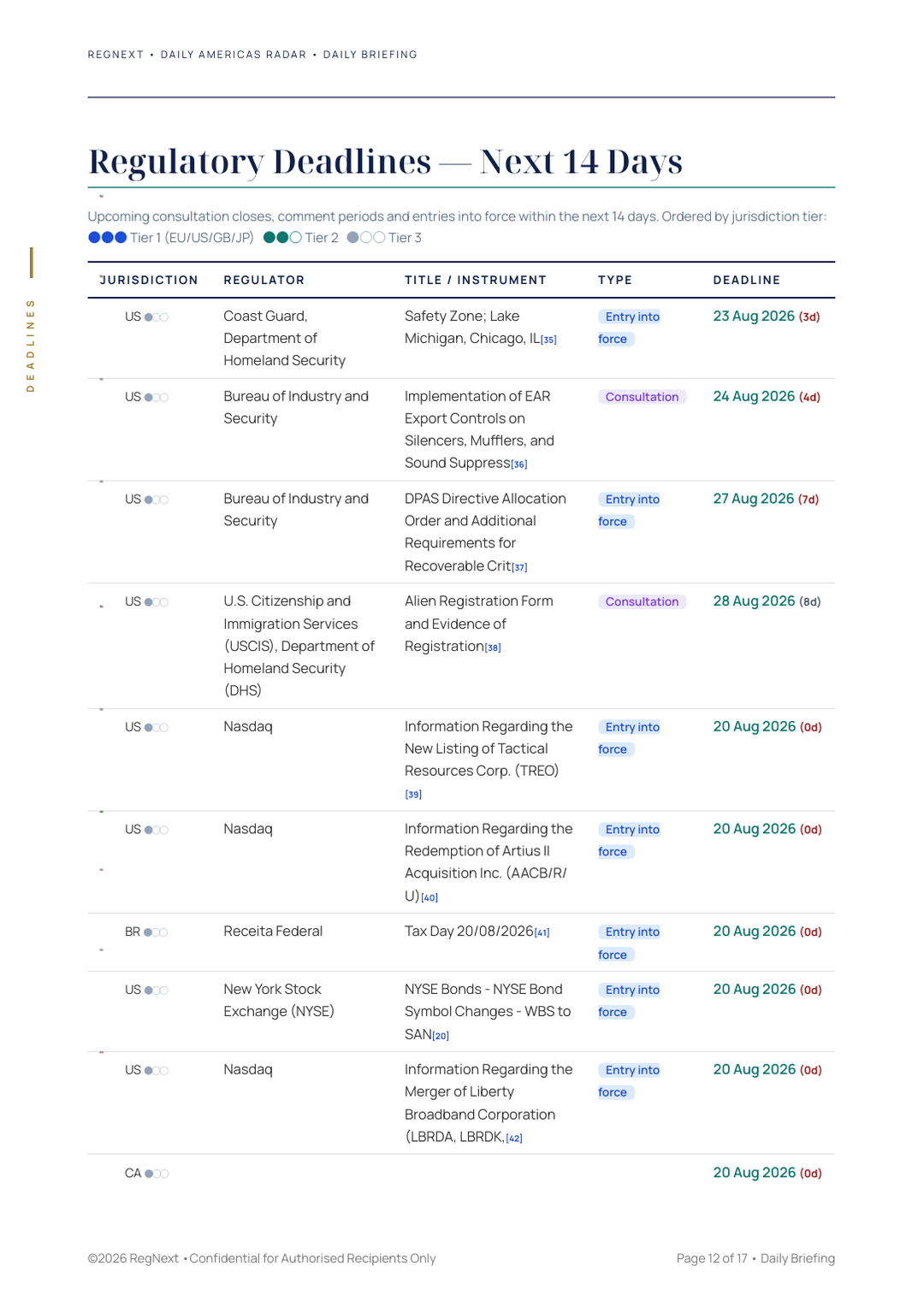Click Nasdaq in the Liberty Broadband row

248,1069
